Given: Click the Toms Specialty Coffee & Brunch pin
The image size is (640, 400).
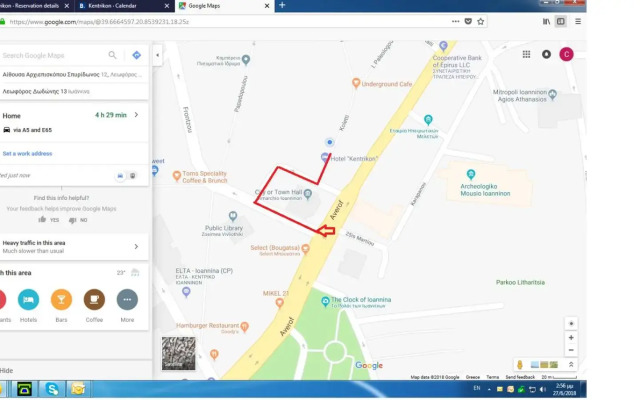Looking at the screenshot, I should 177,176.
